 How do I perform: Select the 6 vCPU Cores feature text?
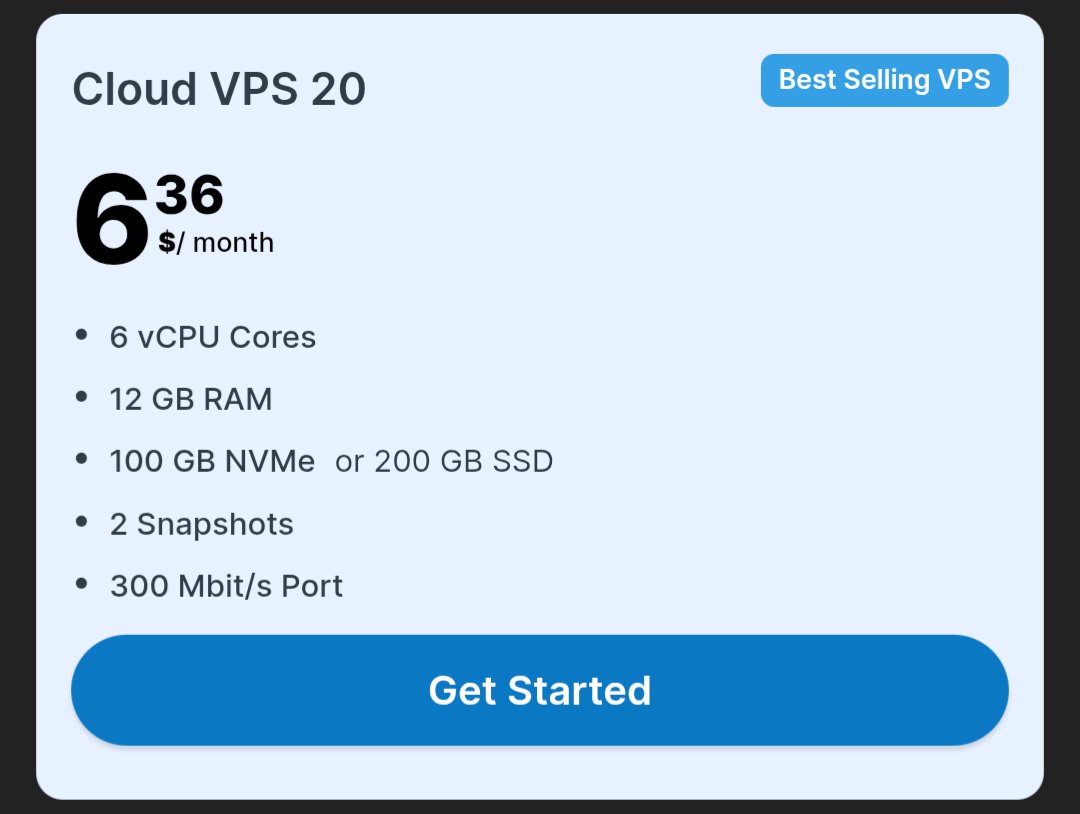click(x=212, y=337)
